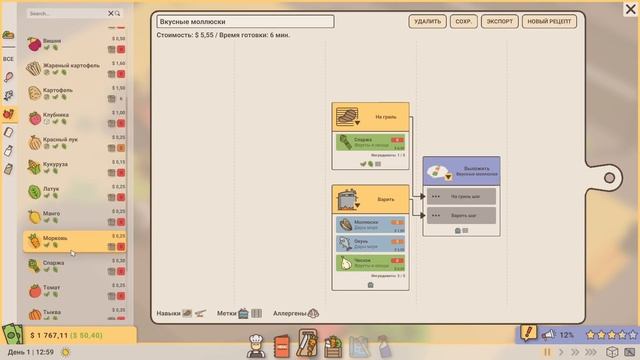This screenshot has width=640, height=360.
Task: Show all ingredients with ВСЕ tab
Action: [9, 59]
